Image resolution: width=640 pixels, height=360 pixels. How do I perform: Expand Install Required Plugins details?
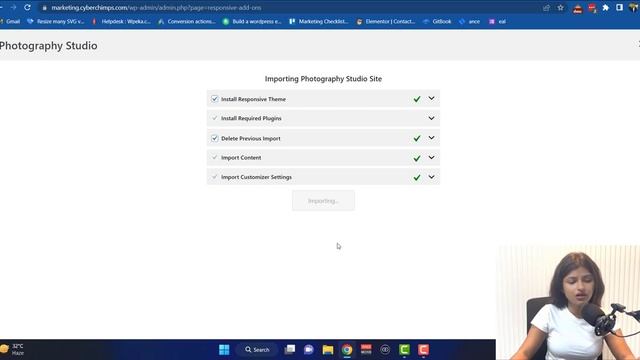431,118
